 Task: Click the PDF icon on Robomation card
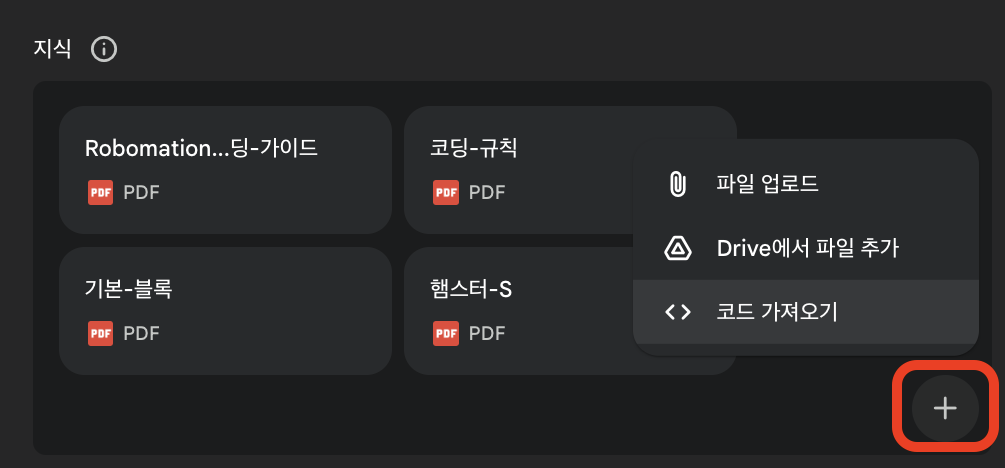tap(100, 192)
